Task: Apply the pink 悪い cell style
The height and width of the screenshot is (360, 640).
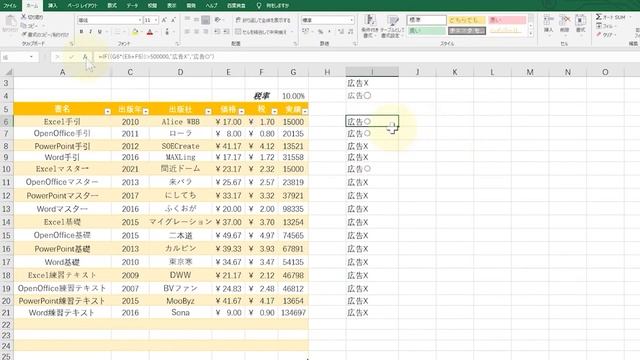Action: coord(507,20)
